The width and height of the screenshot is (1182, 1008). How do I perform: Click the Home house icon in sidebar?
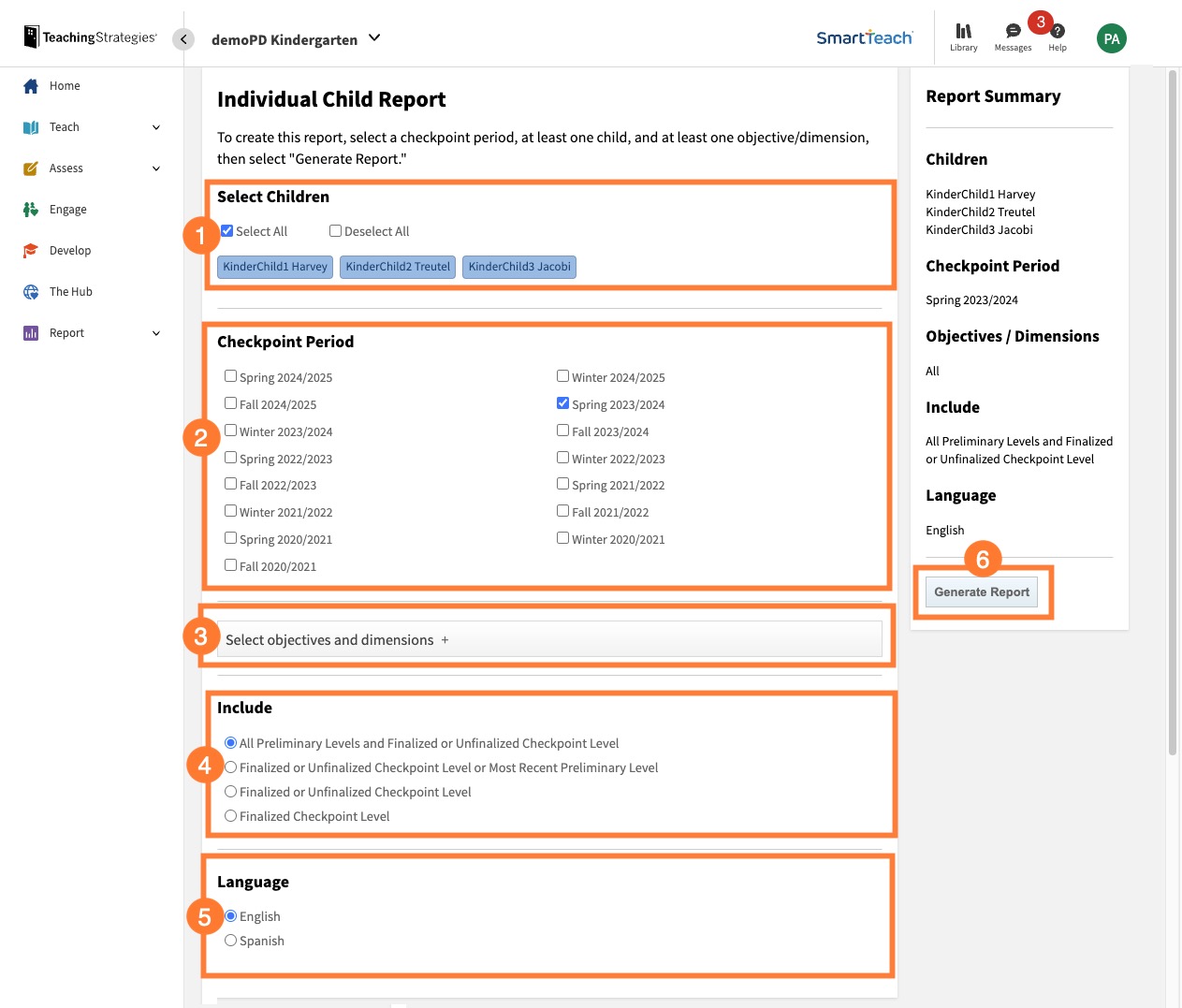pos(31,86)
